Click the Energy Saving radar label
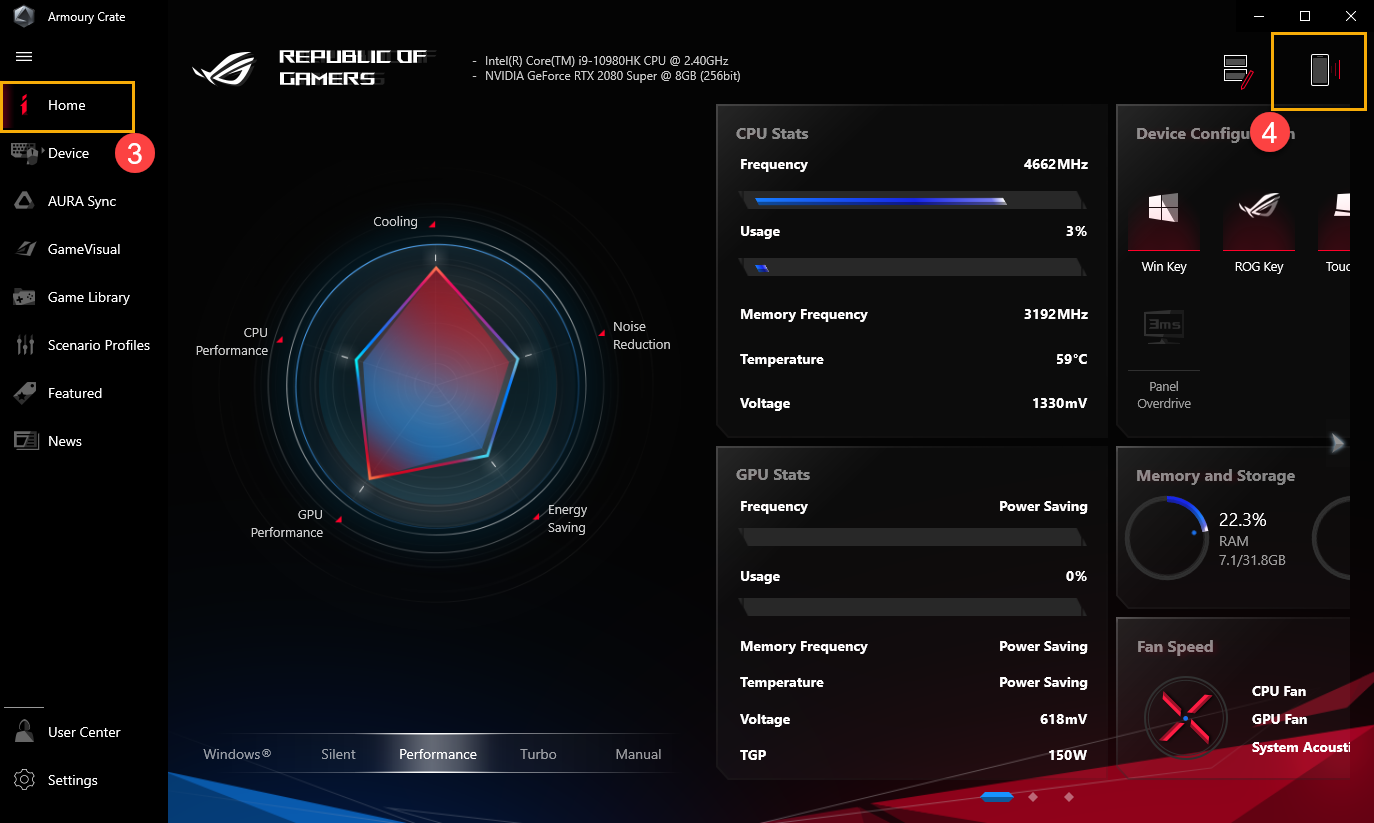Image resolution: width=1374 pixels, height=823 pixels. pos(567,519)
